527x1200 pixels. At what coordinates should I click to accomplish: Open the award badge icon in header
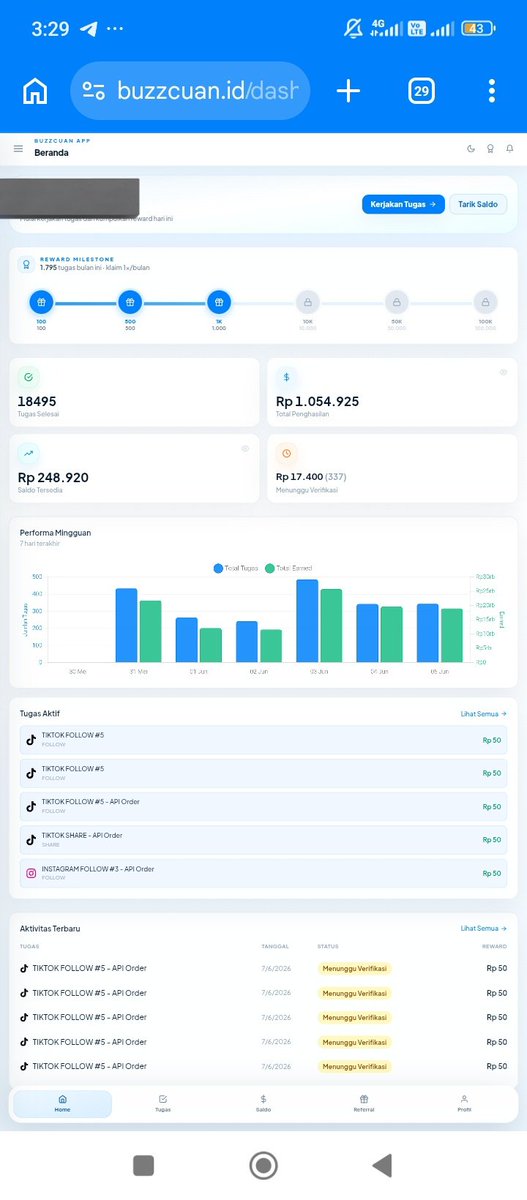490,149
